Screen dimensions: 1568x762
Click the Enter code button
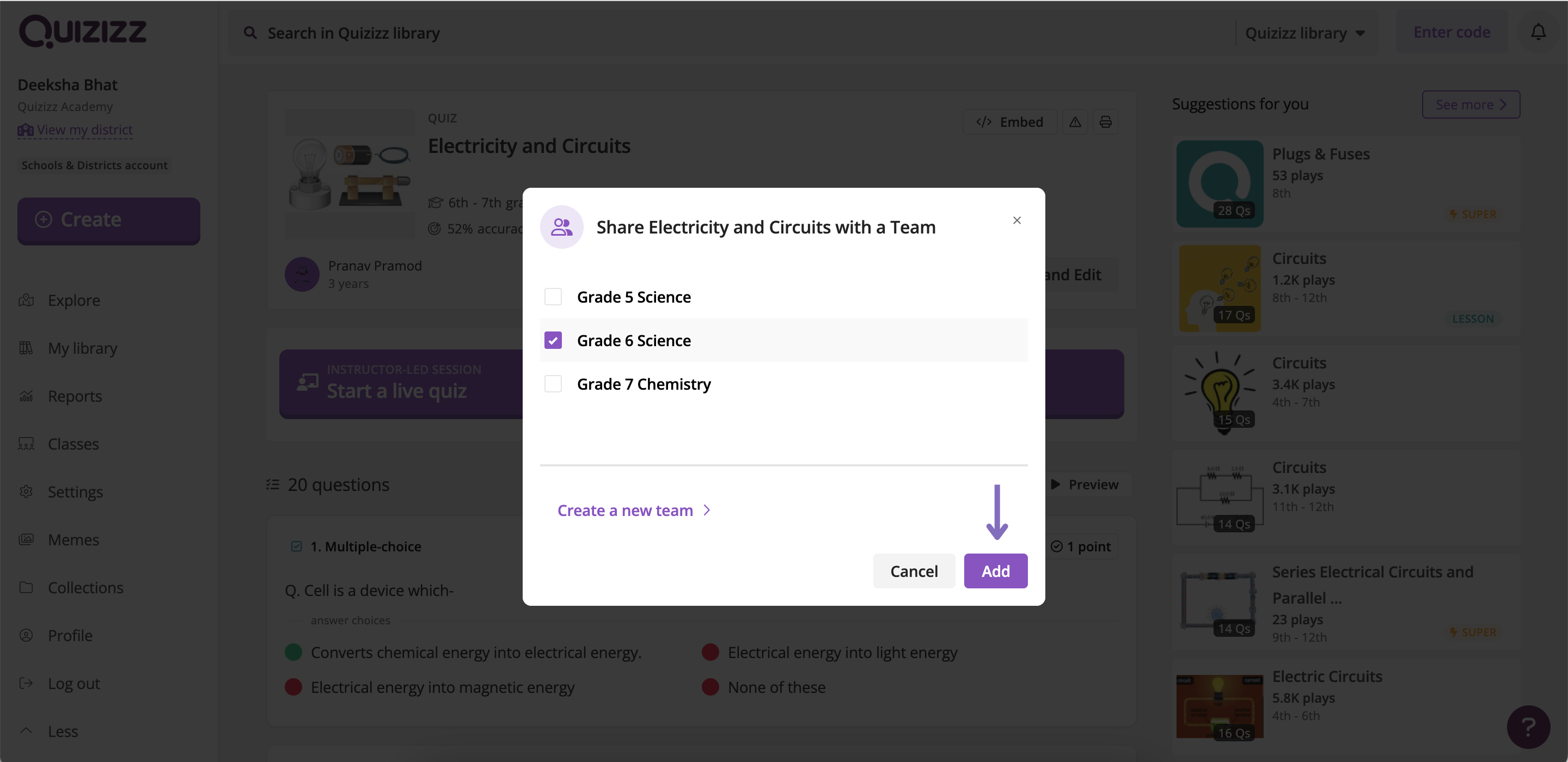tap(1451, 32)
